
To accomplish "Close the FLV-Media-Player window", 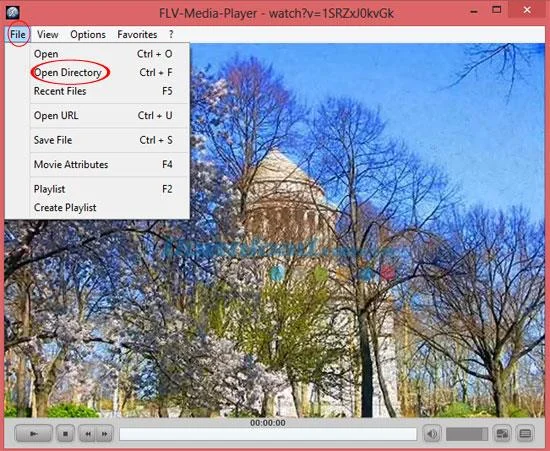I will click(x=527, y=10).
